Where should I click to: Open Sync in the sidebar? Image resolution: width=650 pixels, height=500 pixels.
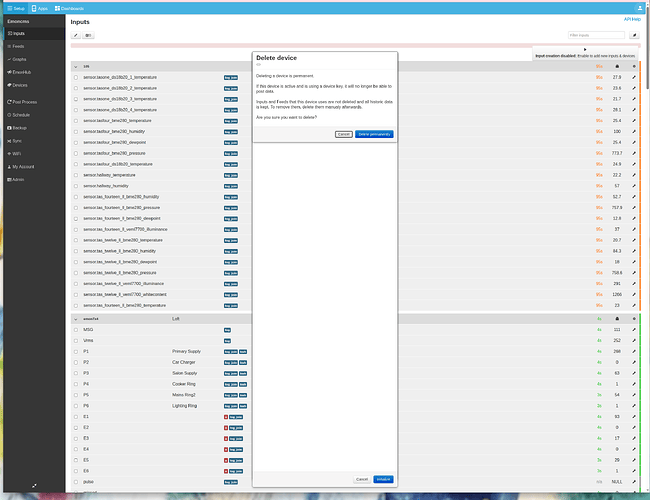click(34, 141)
